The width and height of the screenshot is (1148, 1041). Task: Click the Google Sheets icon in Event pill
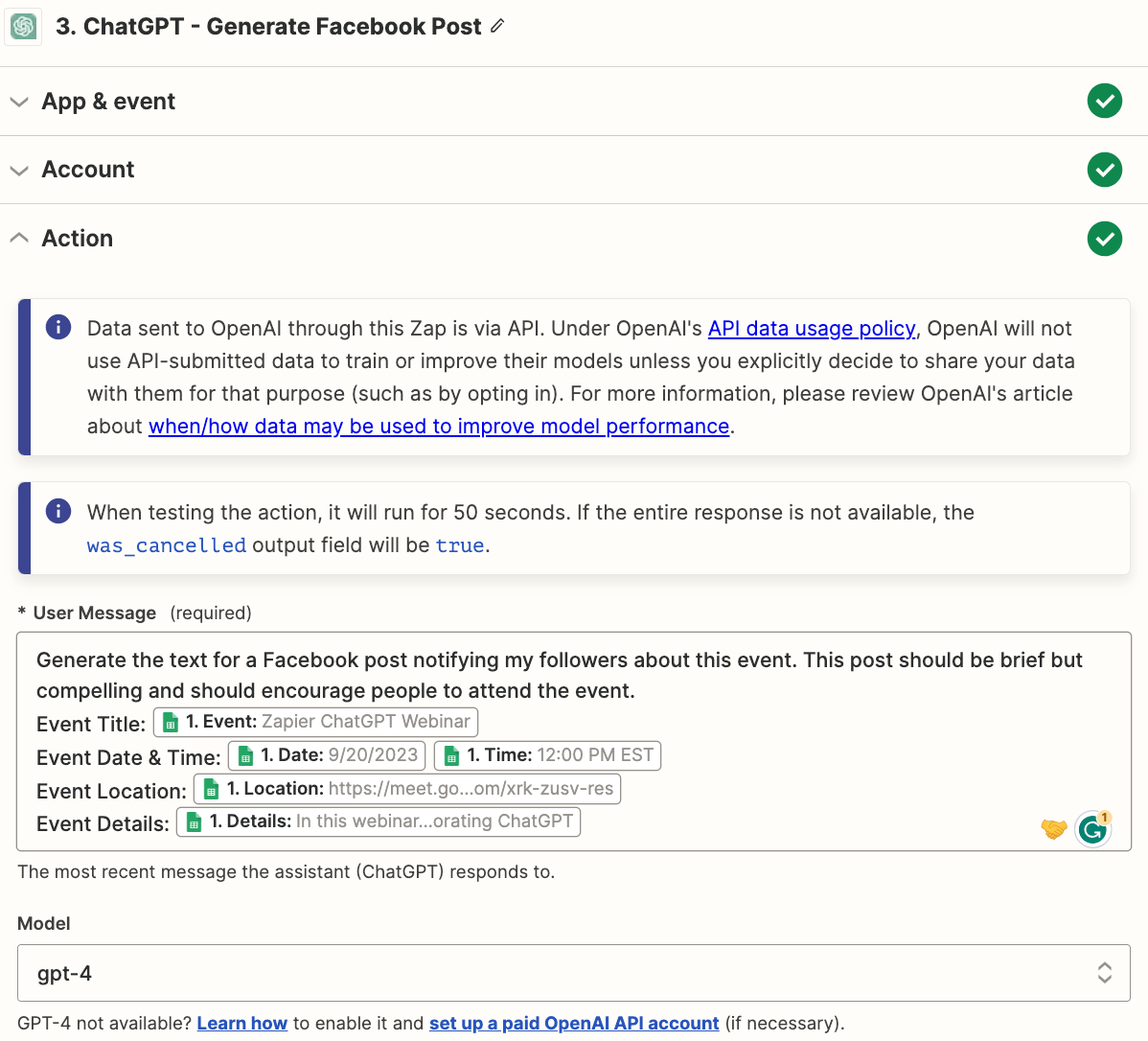tap(171, 723)
